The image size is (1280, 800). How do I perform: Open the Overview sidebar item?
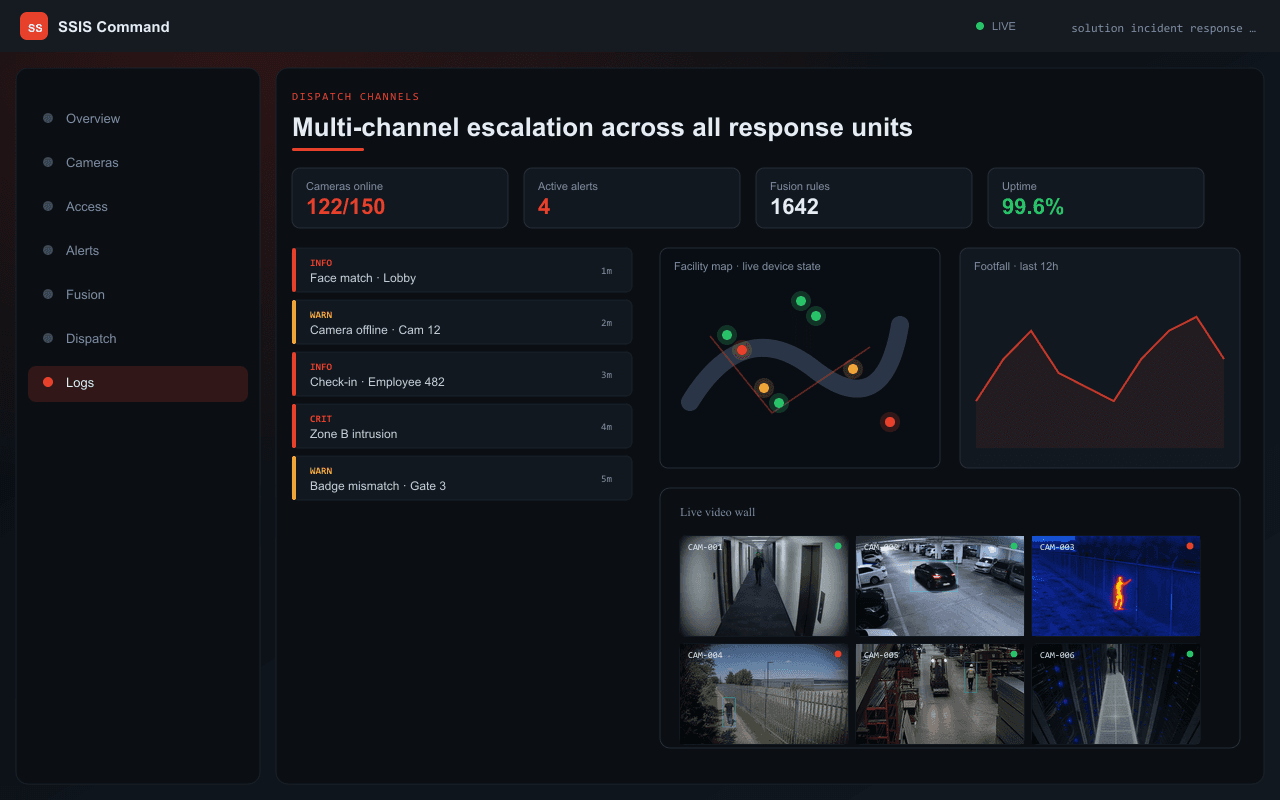(138, 118)
